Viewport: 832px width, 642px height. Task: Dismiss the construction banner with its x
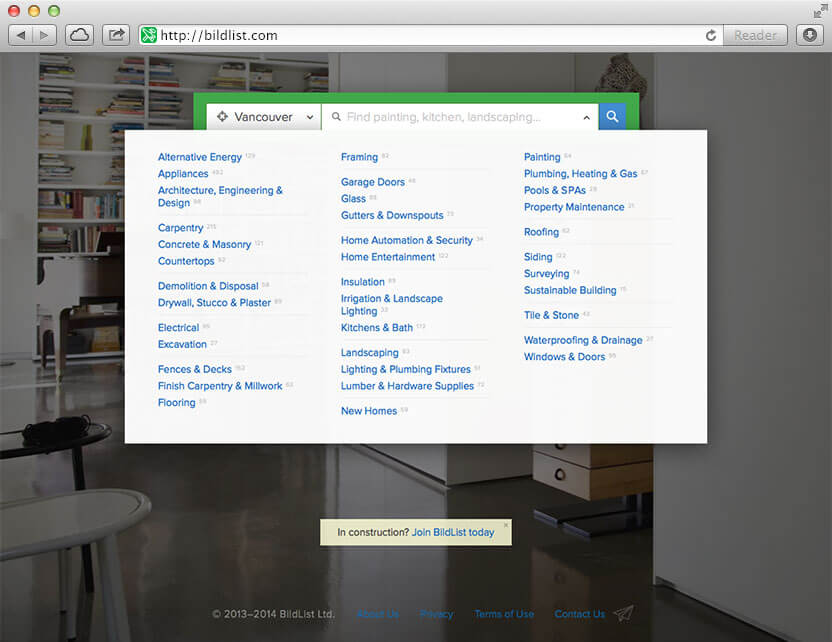(506, 524)
